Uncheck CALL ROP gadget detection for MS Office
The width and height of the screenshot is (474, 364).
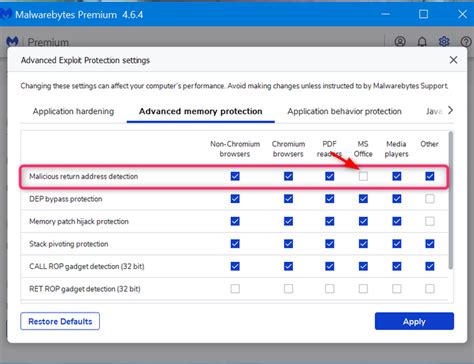click(x=363, y=266)
